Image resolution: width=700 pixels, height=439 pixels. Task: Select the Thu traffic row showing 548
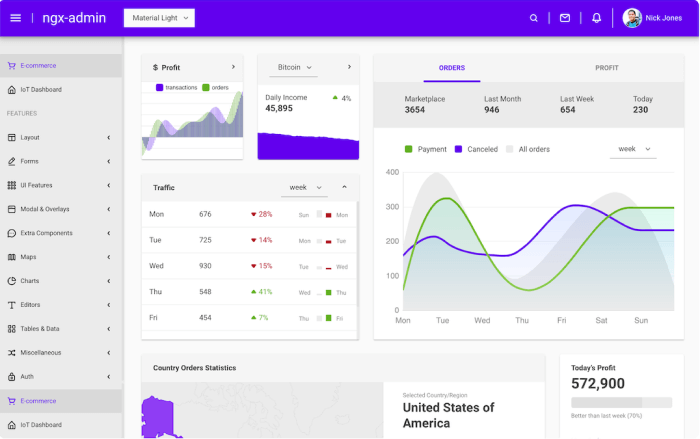(249, 292)
